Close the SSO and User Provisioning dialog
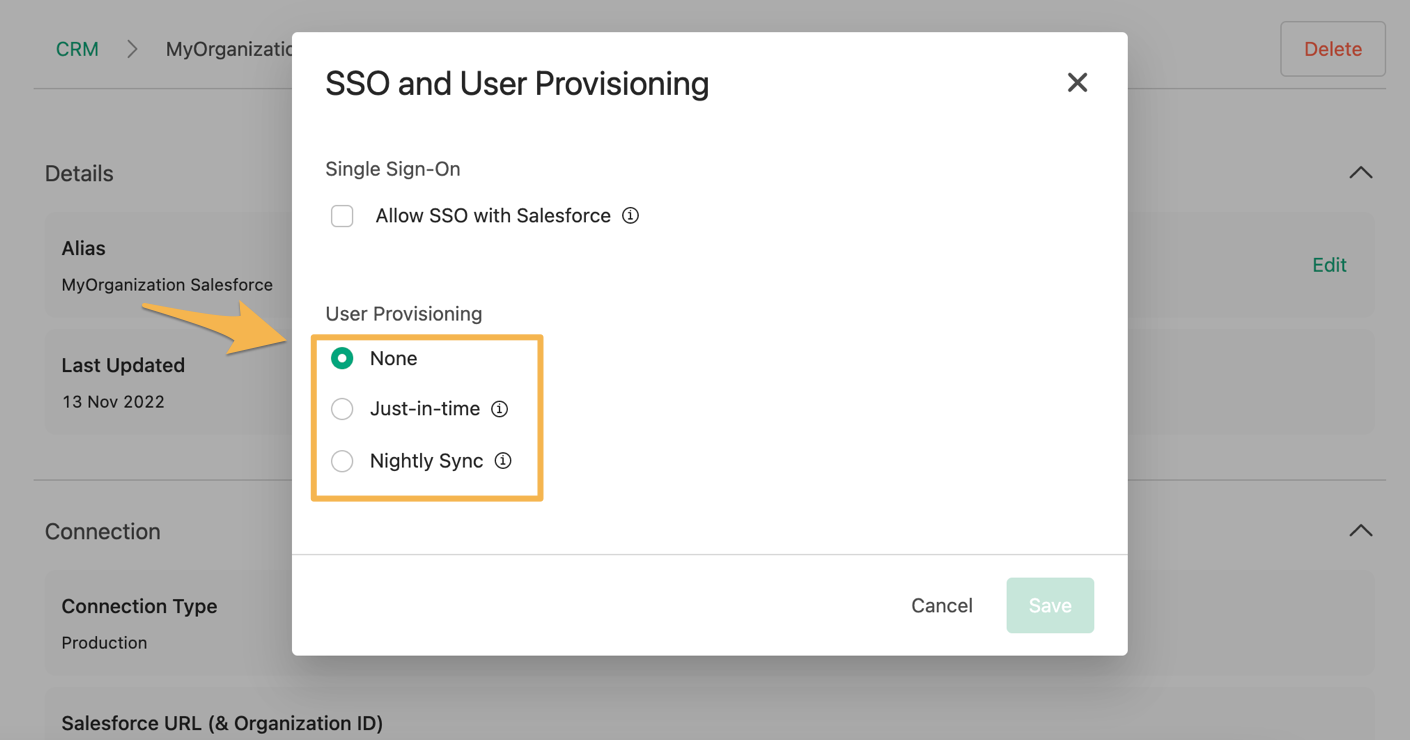Image resolution: width=1410 pixels, height=740 pixels. (1077, 83)
